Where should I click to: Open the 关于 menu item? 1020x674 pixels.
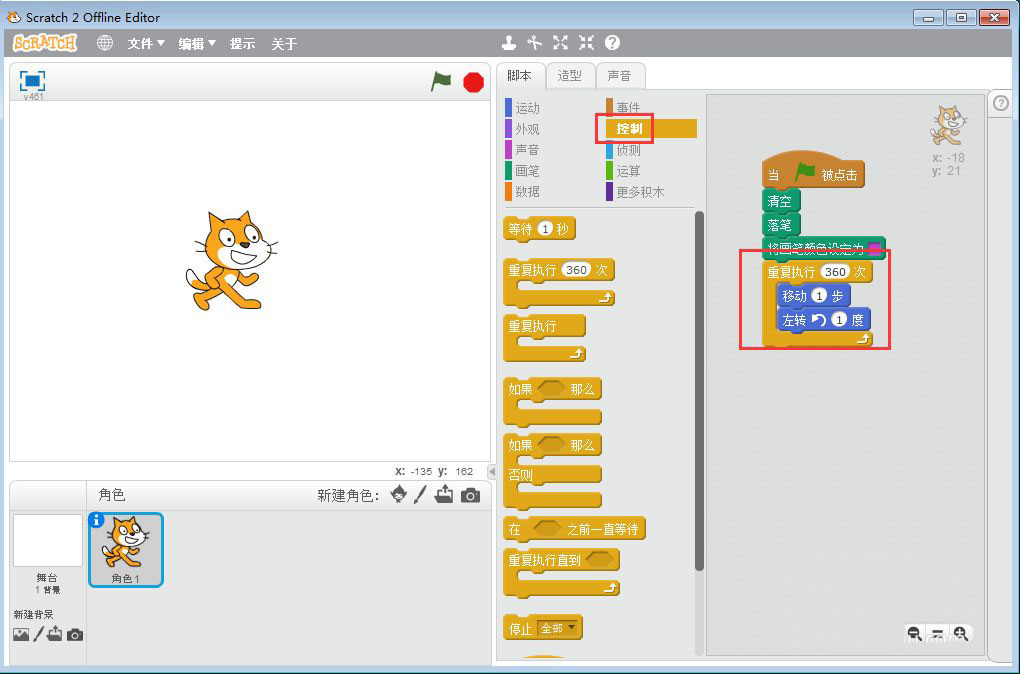coord(284,44)
